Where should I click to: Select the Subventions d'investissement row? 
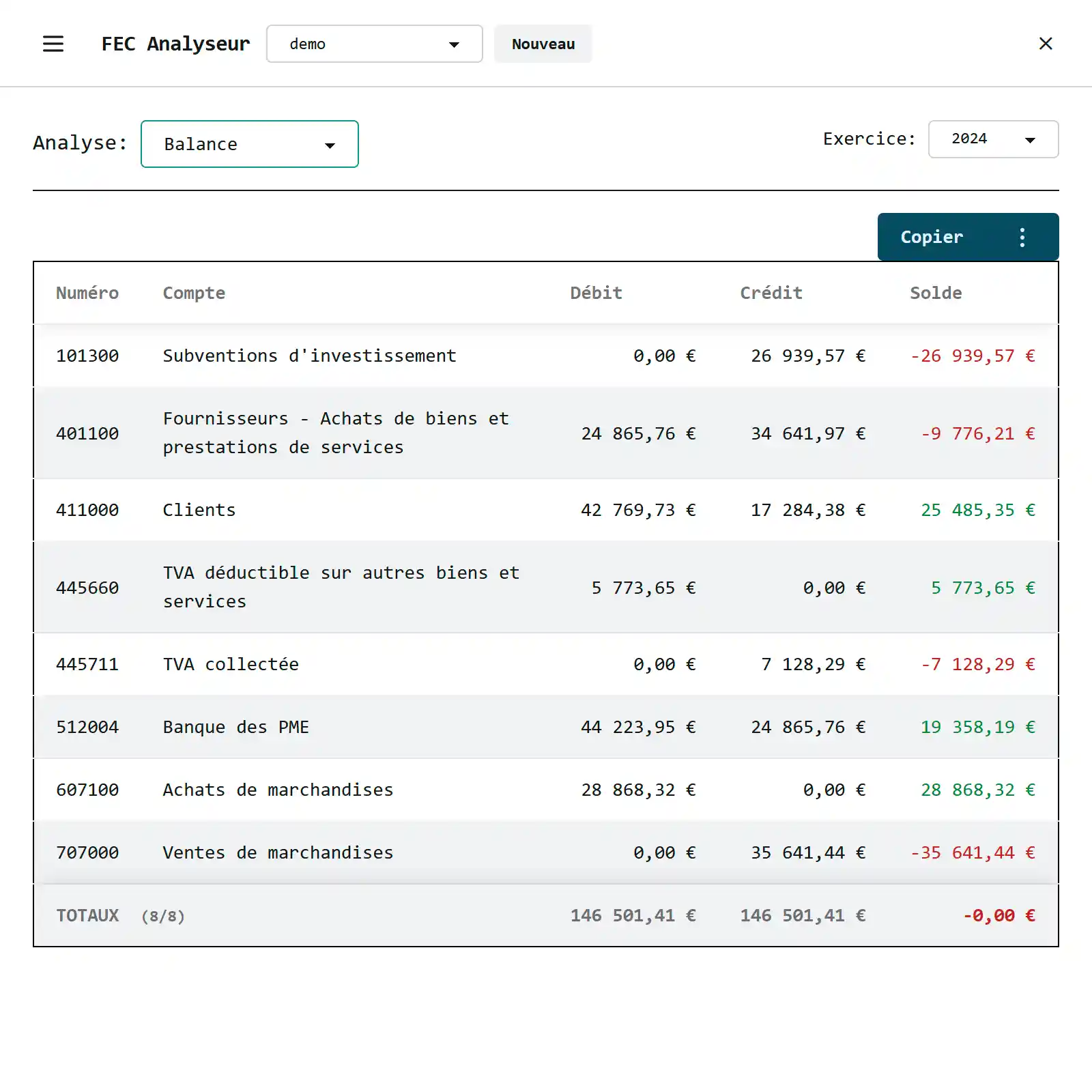pos(309,356)
